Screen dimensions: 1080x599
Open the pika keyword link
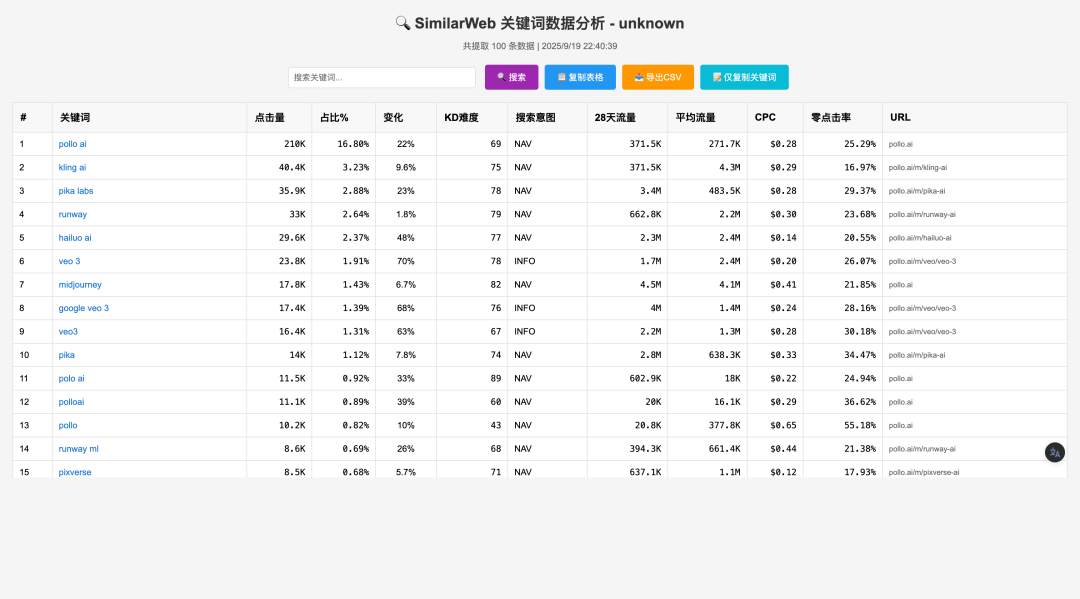click(67, 355)
